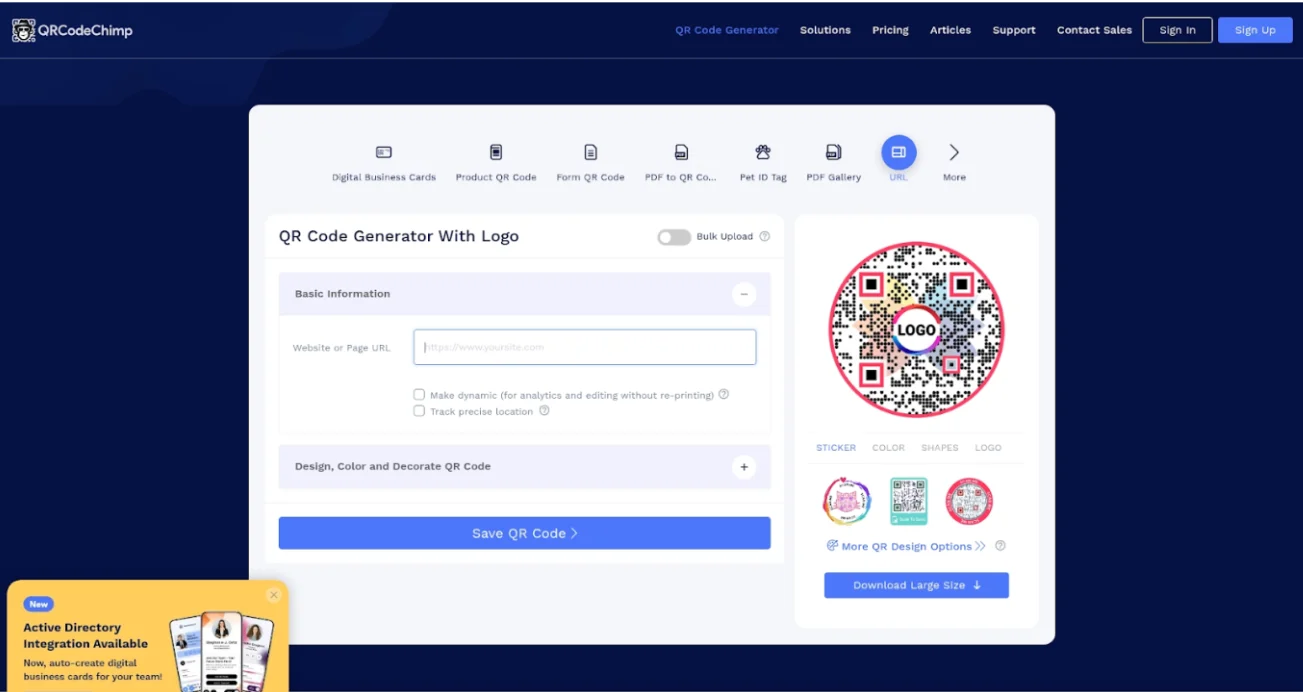Click Download Large Size button
The height and width of the screenshot is (692, 1303).
pos(916,585)
